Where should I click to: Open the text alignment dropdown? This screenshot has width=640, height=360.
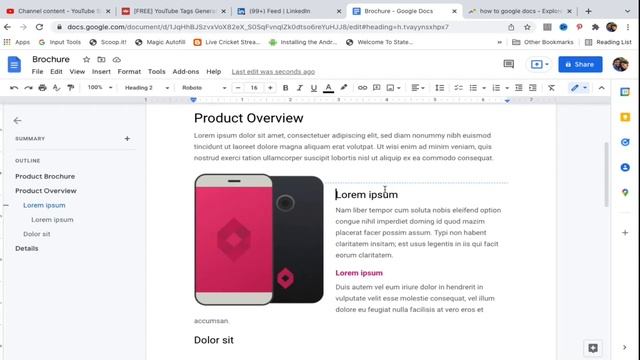(418, 88)
